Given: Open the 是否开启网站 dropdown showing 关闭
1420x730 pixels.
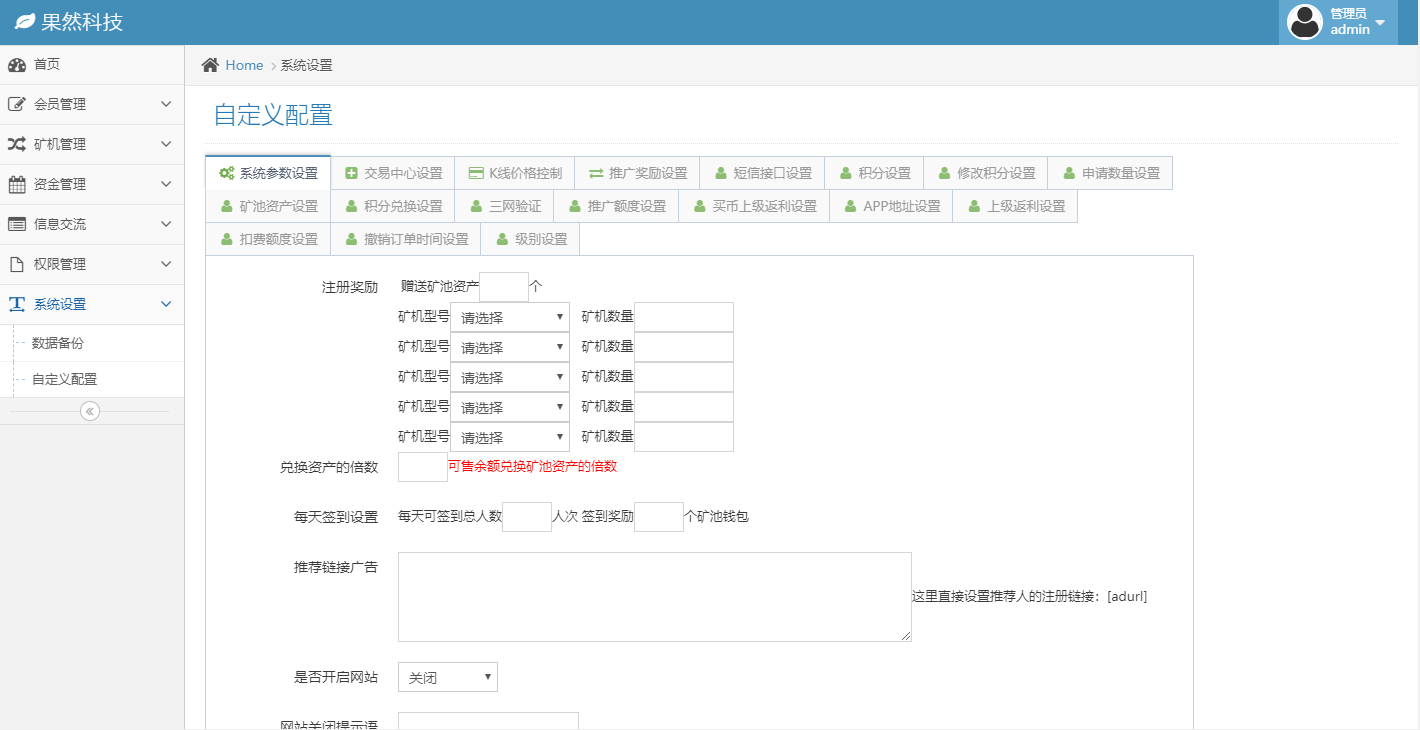Looking at the screenshot, I should pos(448,677).
